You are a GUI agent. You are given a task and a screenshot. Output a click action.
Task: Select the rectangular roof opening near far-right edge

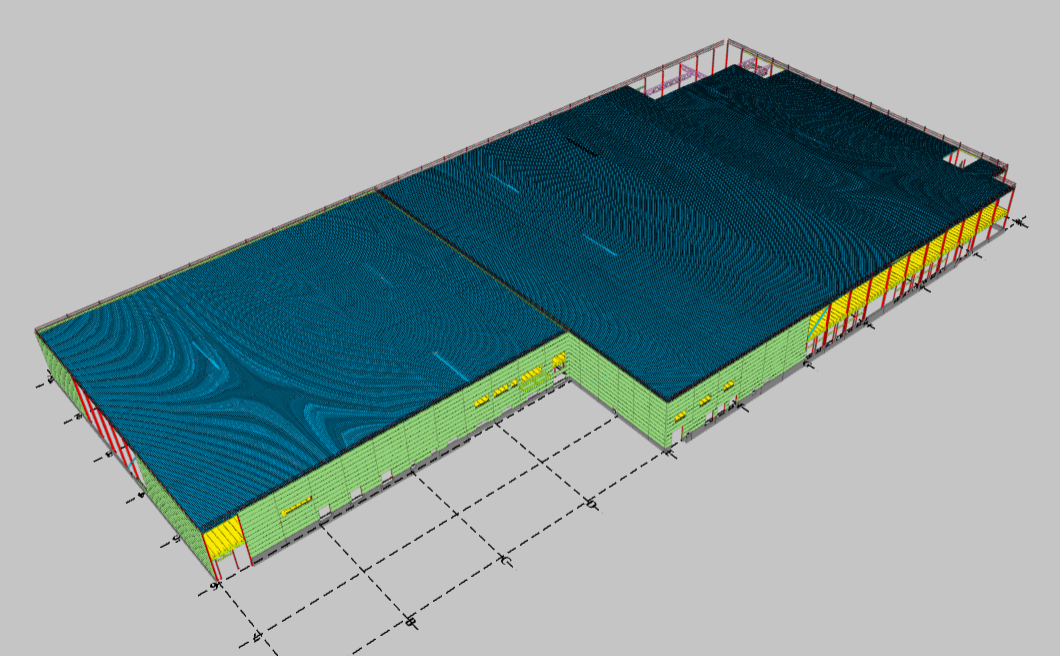pos(964,158)
